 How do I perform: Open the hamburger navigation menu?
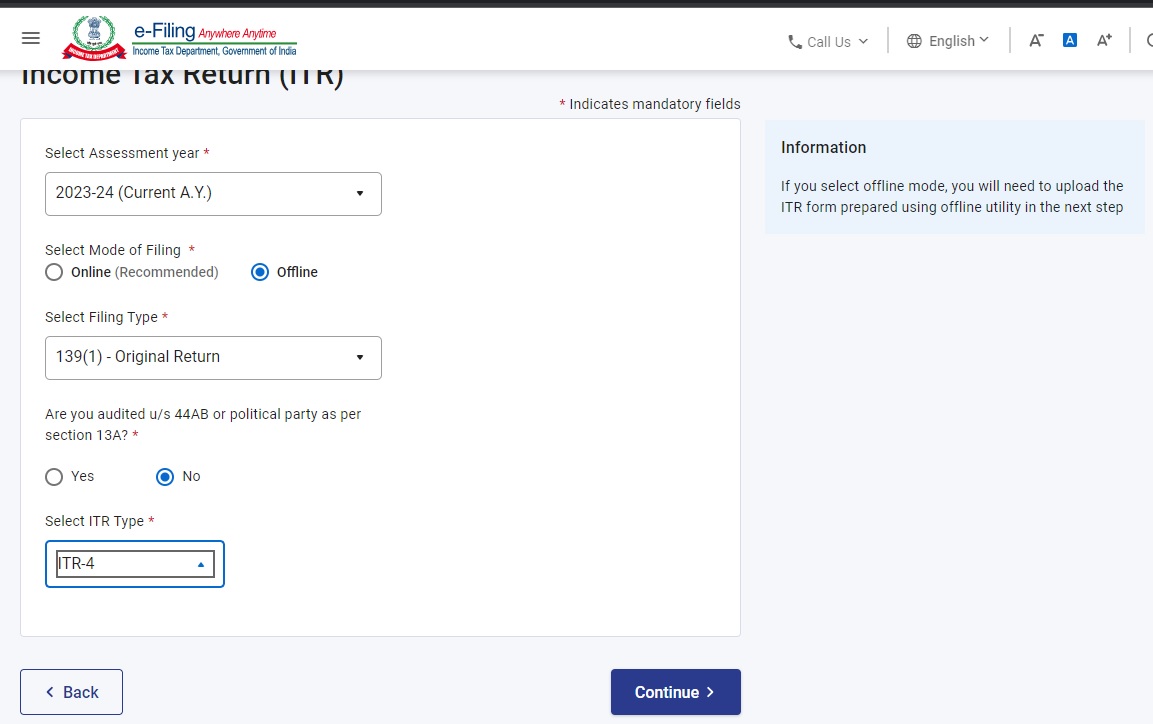coord(30,37)
